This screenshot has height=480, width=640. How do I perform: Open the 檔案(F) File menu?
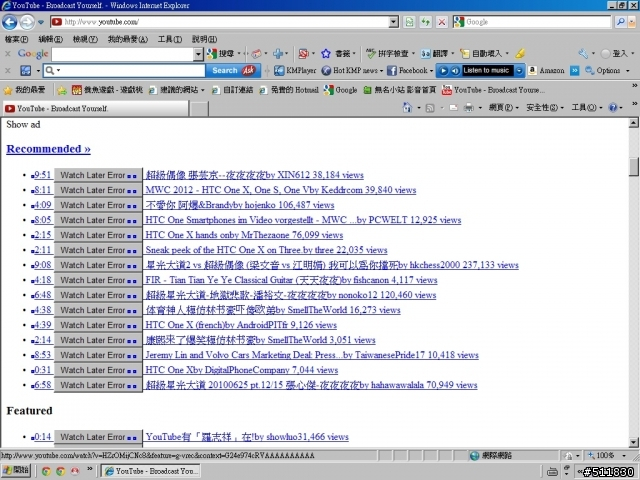pyautogui.click(x=16, y=39)
